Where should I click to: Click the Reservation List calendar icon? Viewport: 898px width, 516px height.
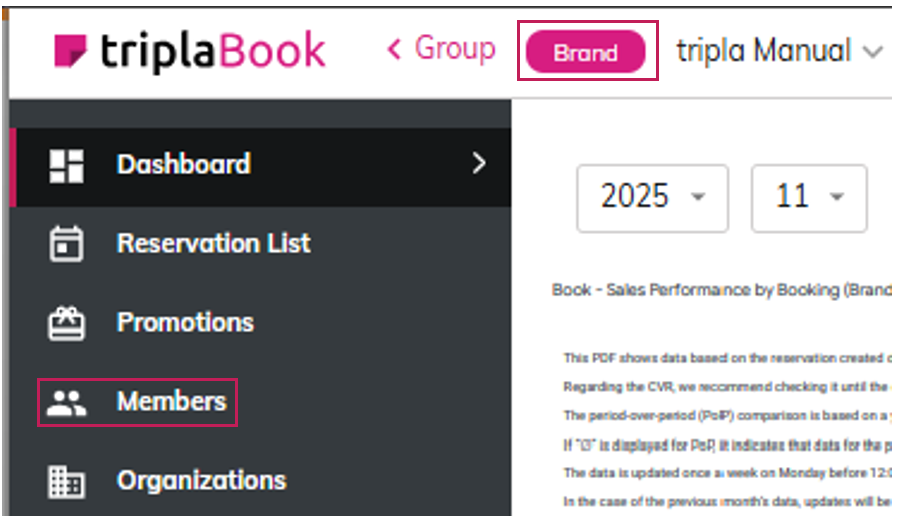click(x=66, y=244)
